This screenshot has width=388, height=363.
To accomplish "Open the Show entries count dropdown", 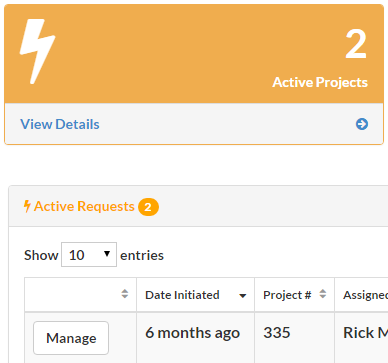I will click(89, 255).
